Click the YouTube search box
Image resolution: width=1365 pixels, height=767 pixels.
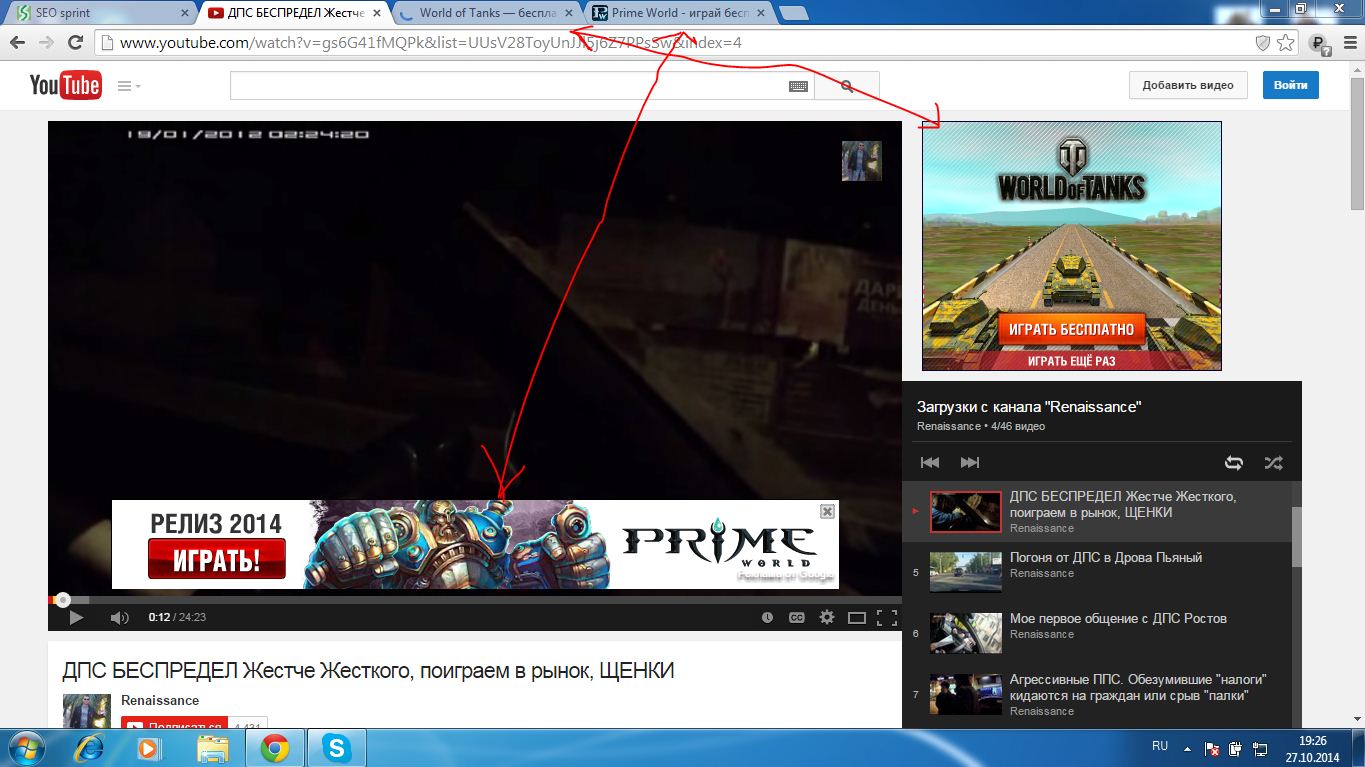point(521,86)
